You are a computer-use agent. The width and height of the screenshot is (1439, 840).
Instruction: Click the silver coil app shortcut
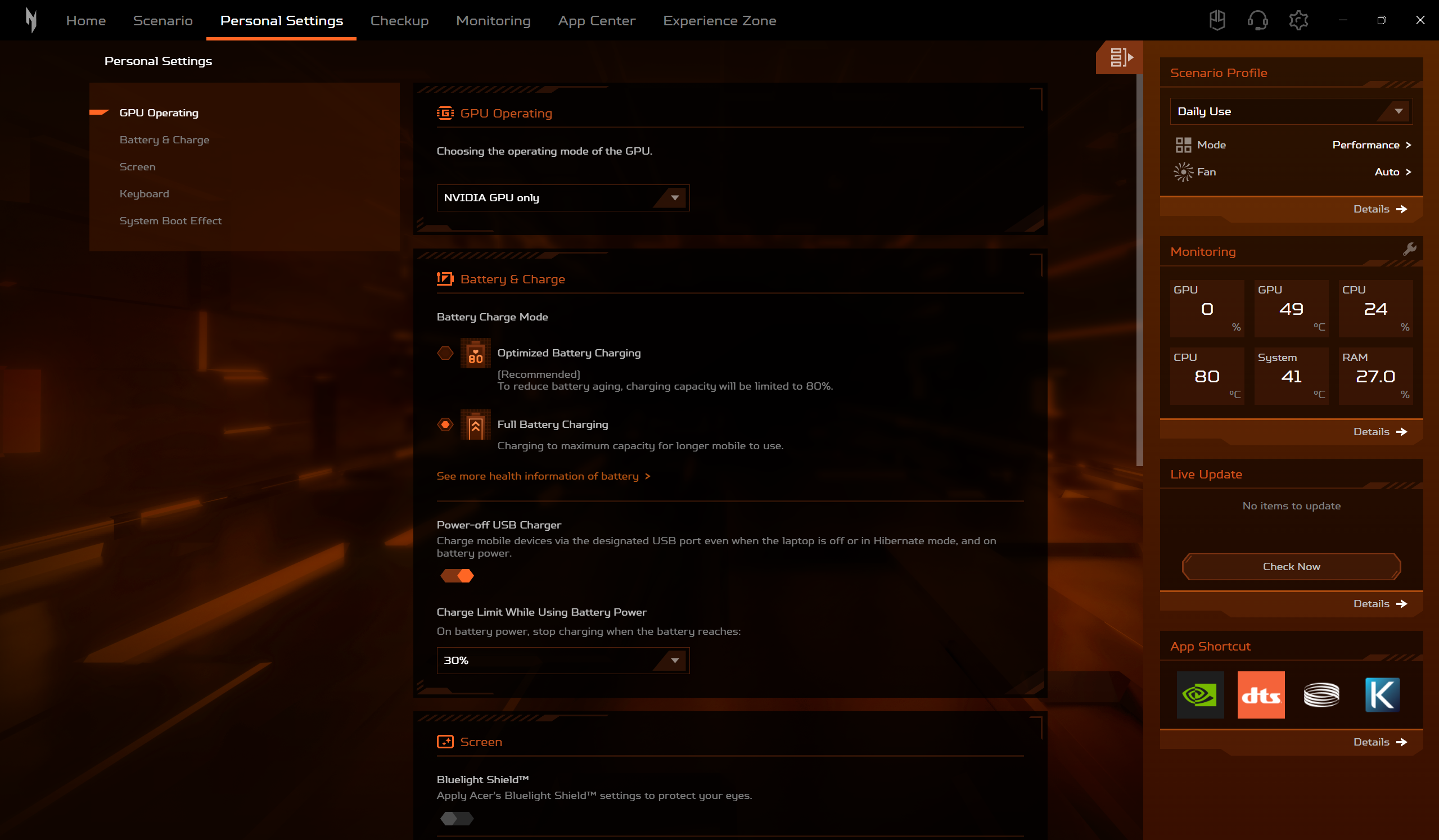1321,694
